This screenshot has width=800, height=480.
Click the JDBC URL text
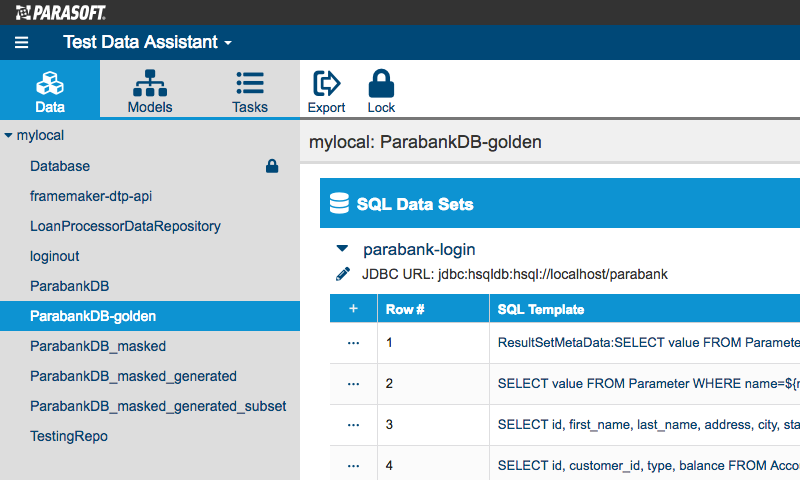[515, 274]
